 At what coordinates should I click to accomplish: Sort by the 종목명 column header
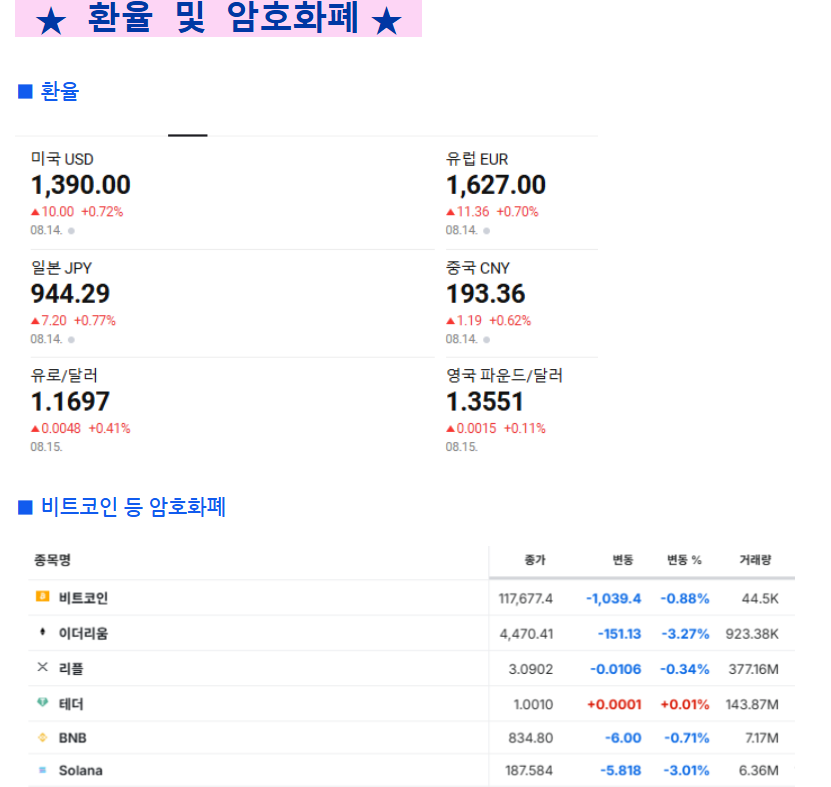[52, 560]
